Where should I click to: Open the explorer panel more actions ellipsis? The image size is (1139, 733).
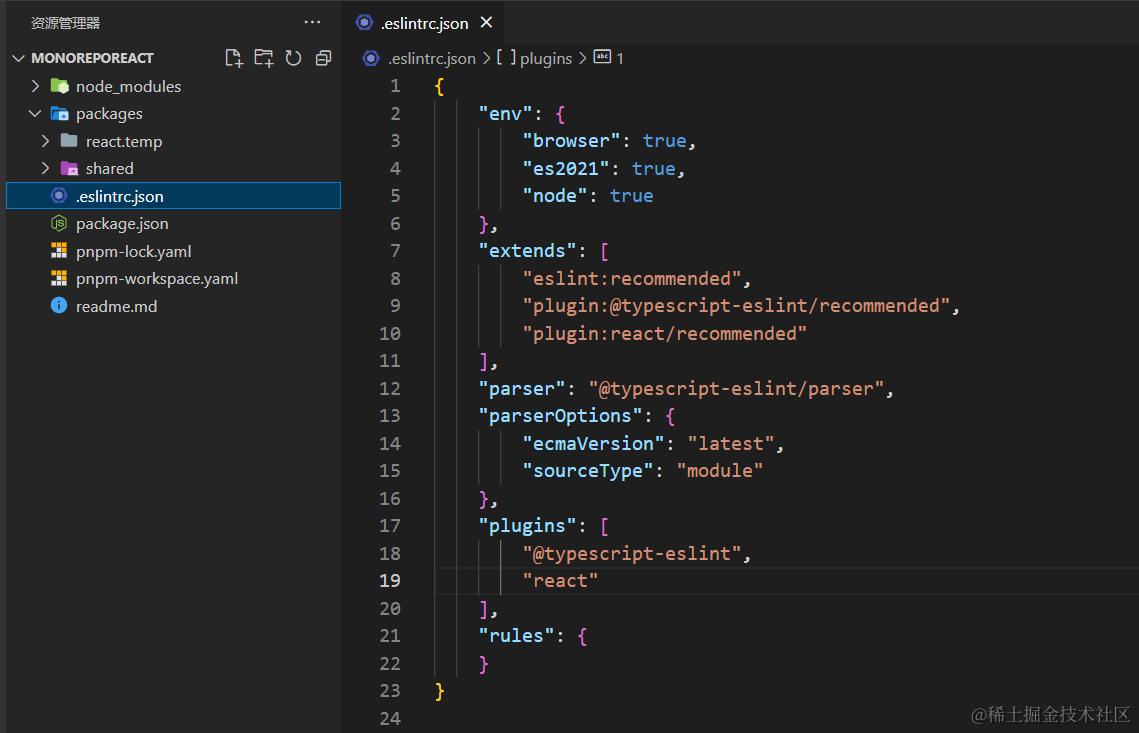coord(312,23)
